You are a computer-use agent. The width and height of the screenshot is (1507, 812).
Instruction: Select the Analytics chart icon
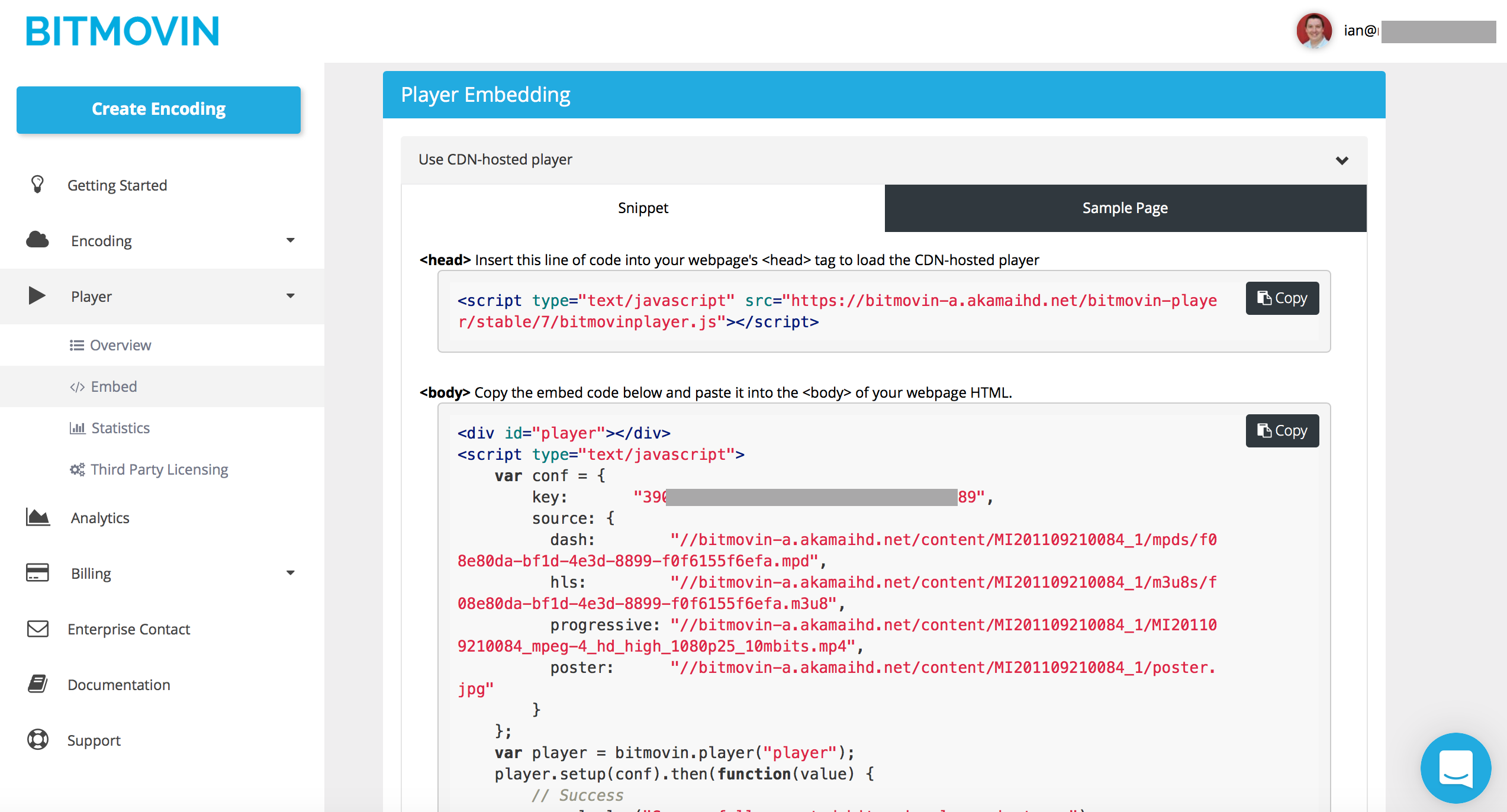(37, 517)
